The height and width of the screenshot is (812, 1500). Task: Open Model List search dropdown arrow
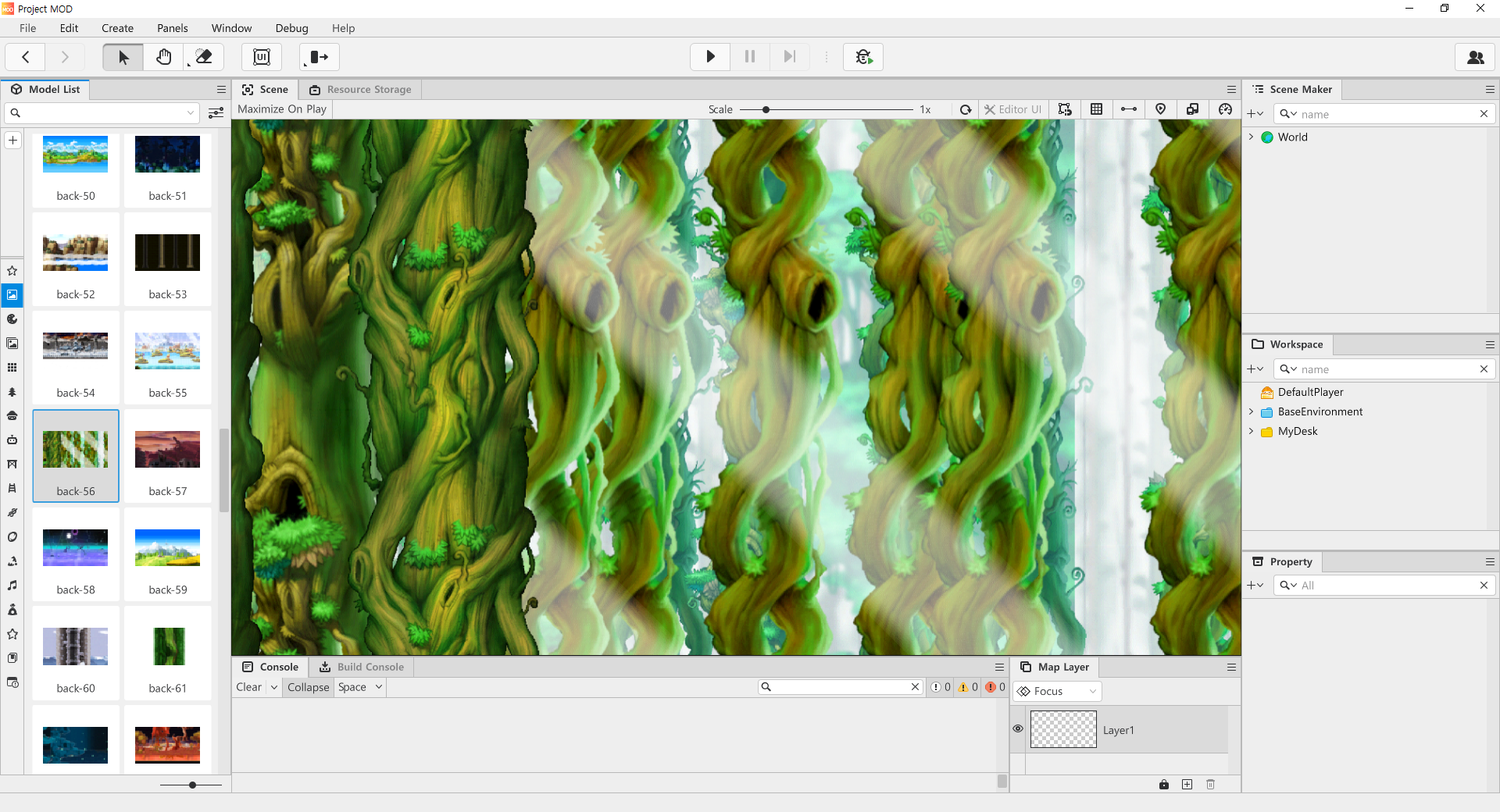(x=190, y=113)
